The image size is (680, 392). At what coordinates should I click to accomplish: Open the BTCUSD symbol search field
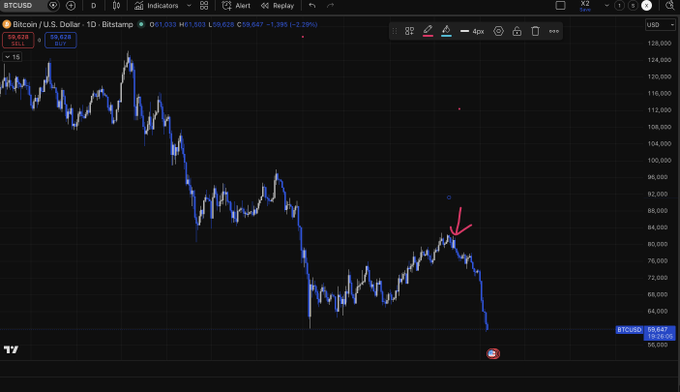pyautogui.click(x=18, y=6)
